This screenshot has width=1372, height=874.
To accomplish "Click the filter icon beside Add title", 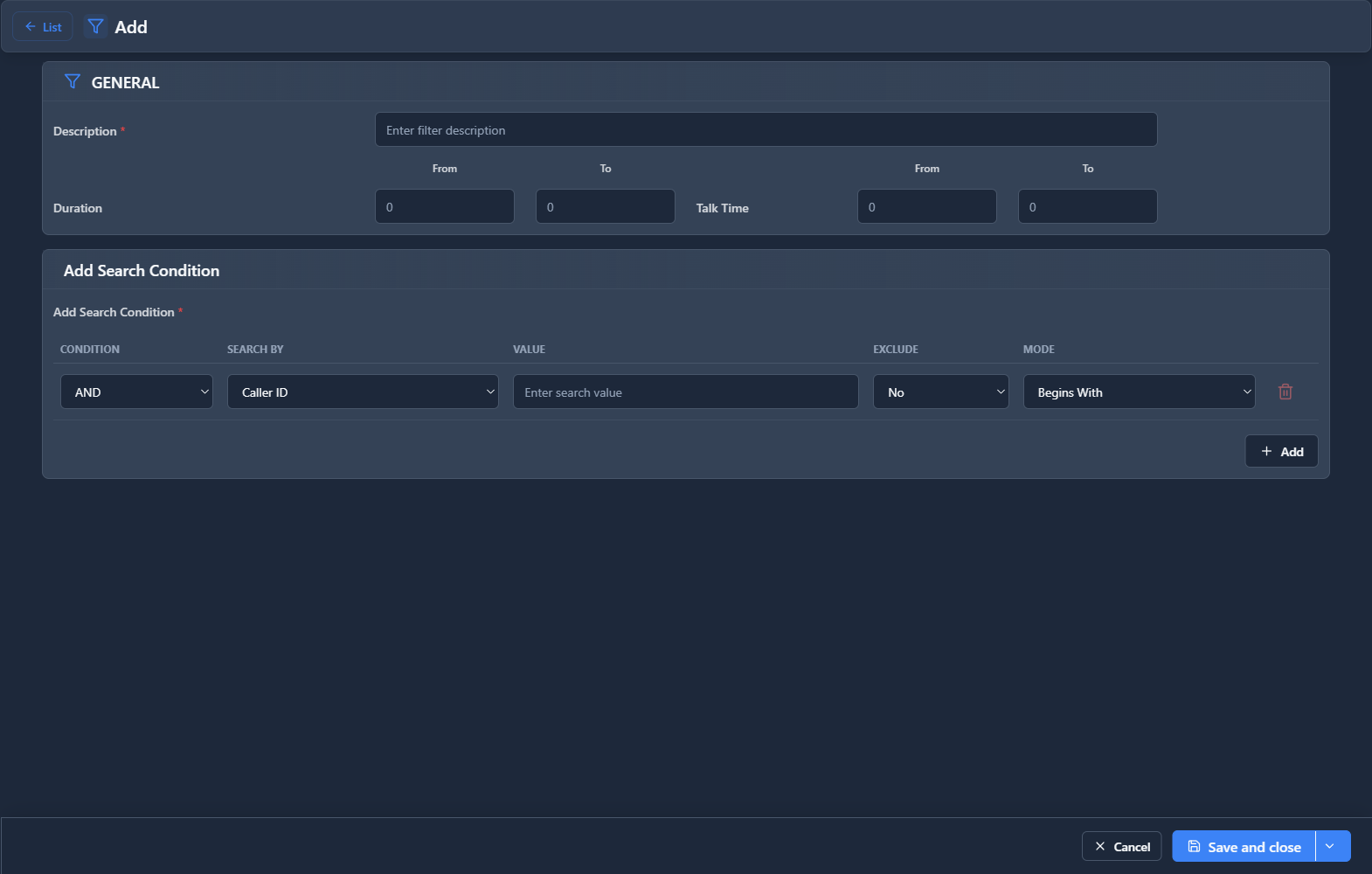I will click(95, 27).
